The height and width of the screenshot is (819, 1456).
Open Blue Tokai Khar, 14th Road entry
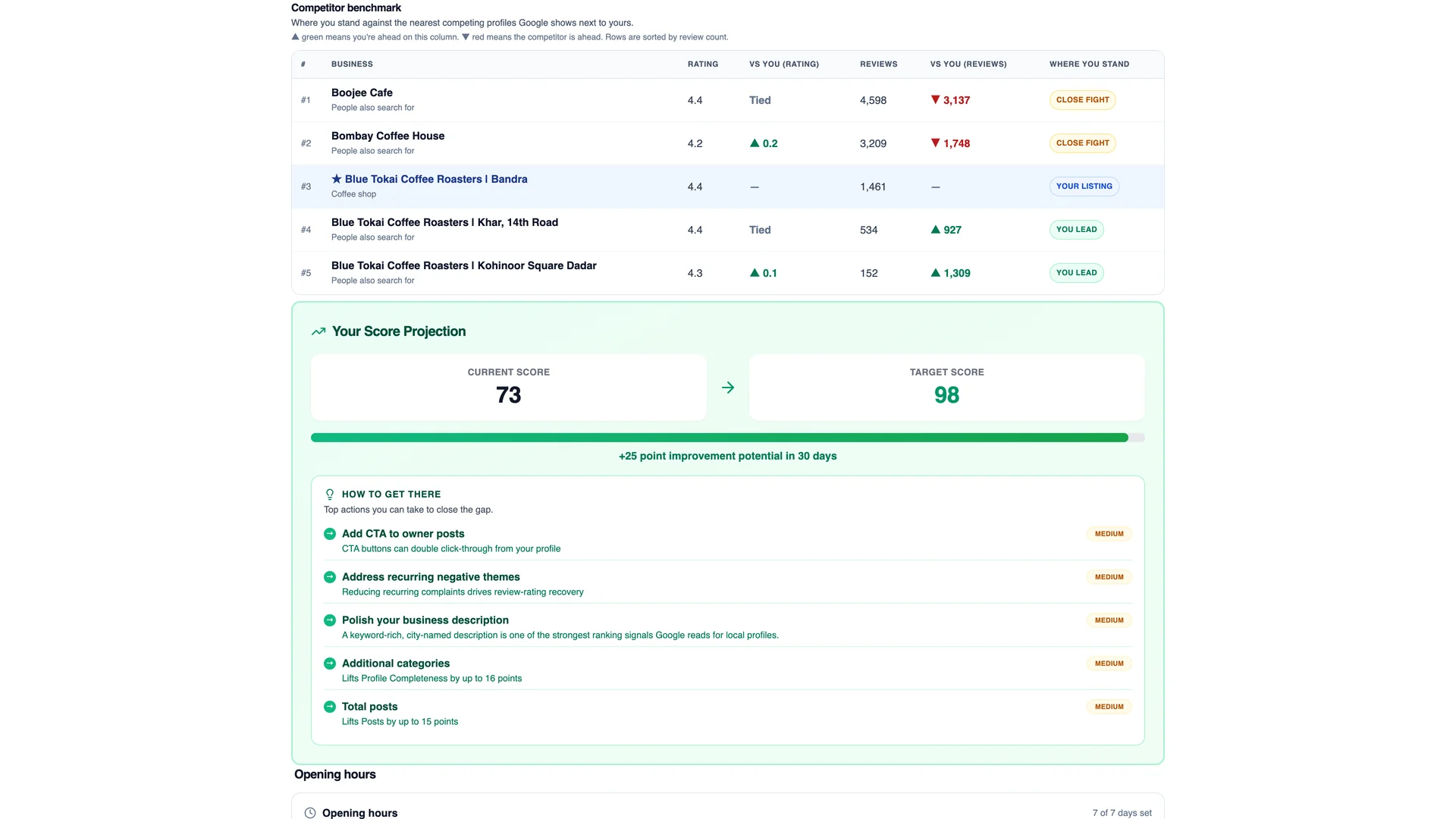point(728,230)
